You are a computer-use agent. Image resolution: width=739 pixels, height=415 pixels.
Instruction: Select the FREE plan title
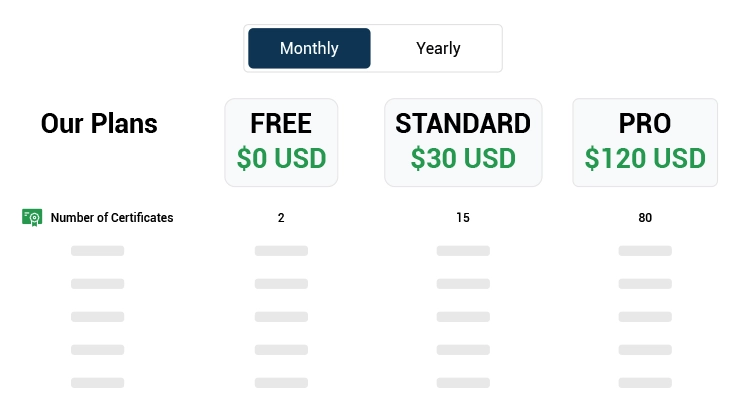[x=281, y=124]
